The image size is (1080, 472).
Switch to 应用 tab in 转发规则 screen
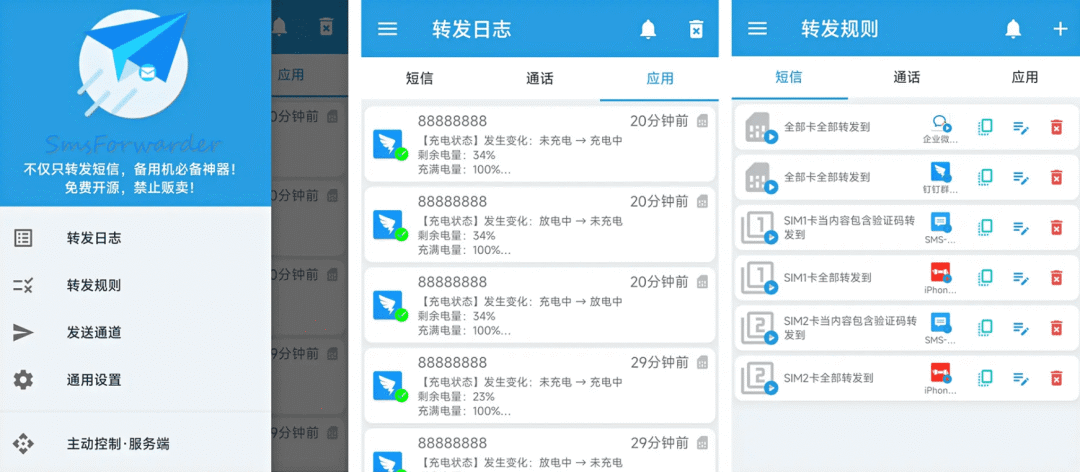tap(1024, 77)
